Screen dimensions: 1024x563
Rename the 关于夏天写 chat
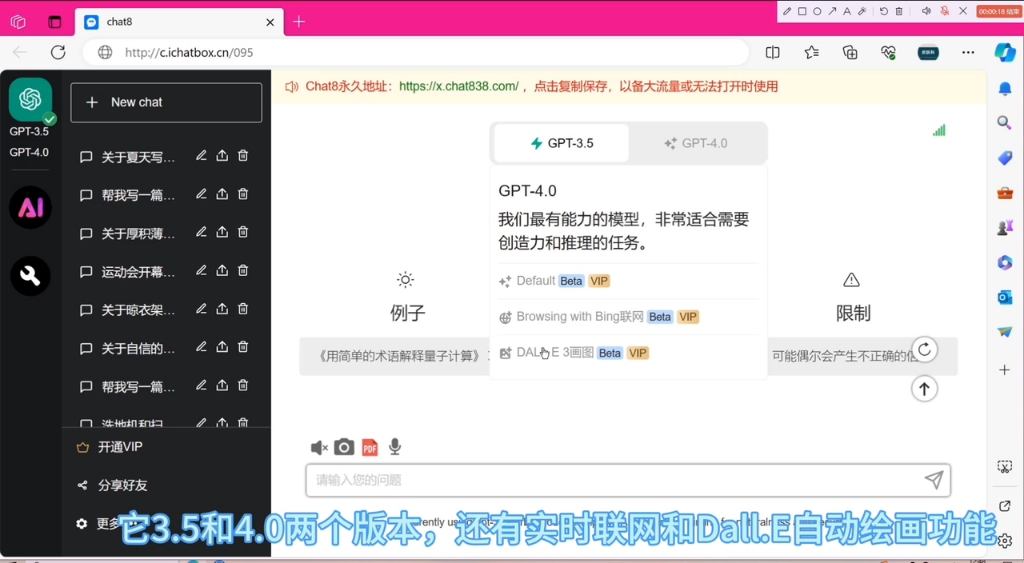[201, 155]
